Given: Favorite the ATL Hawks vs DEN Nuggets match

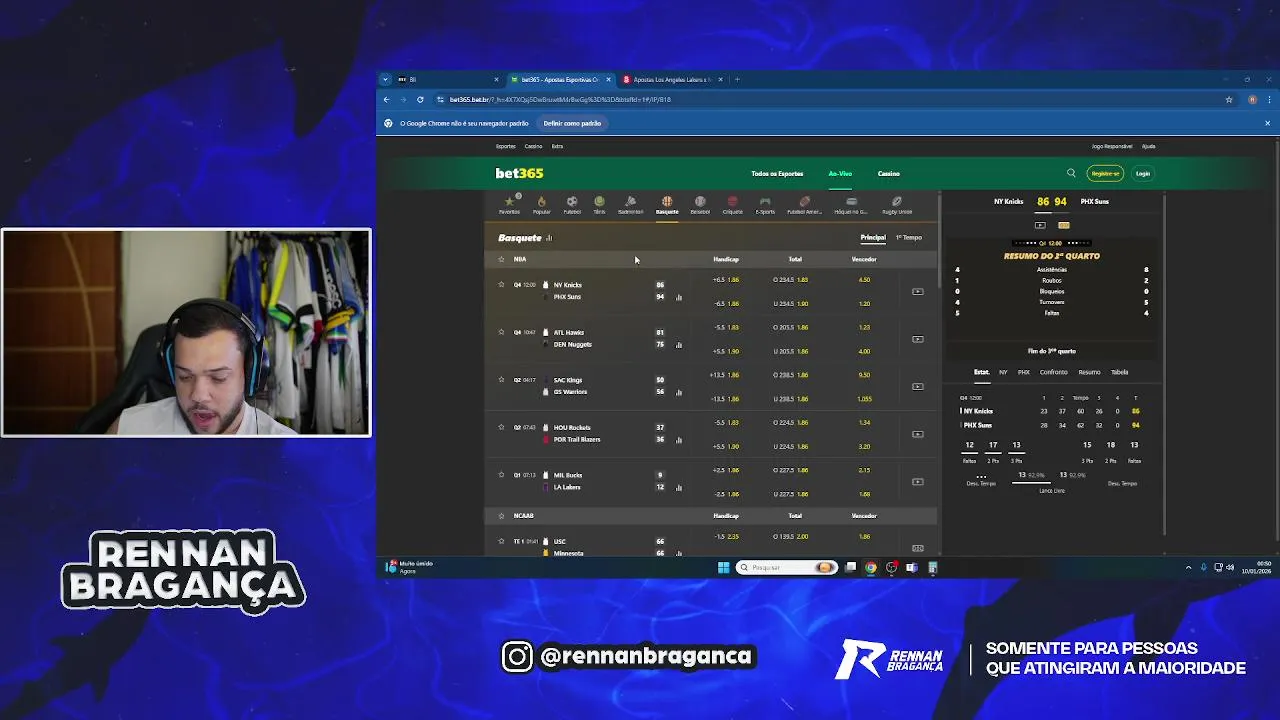Looking at the screenshot, I should (x=501, y=332).
